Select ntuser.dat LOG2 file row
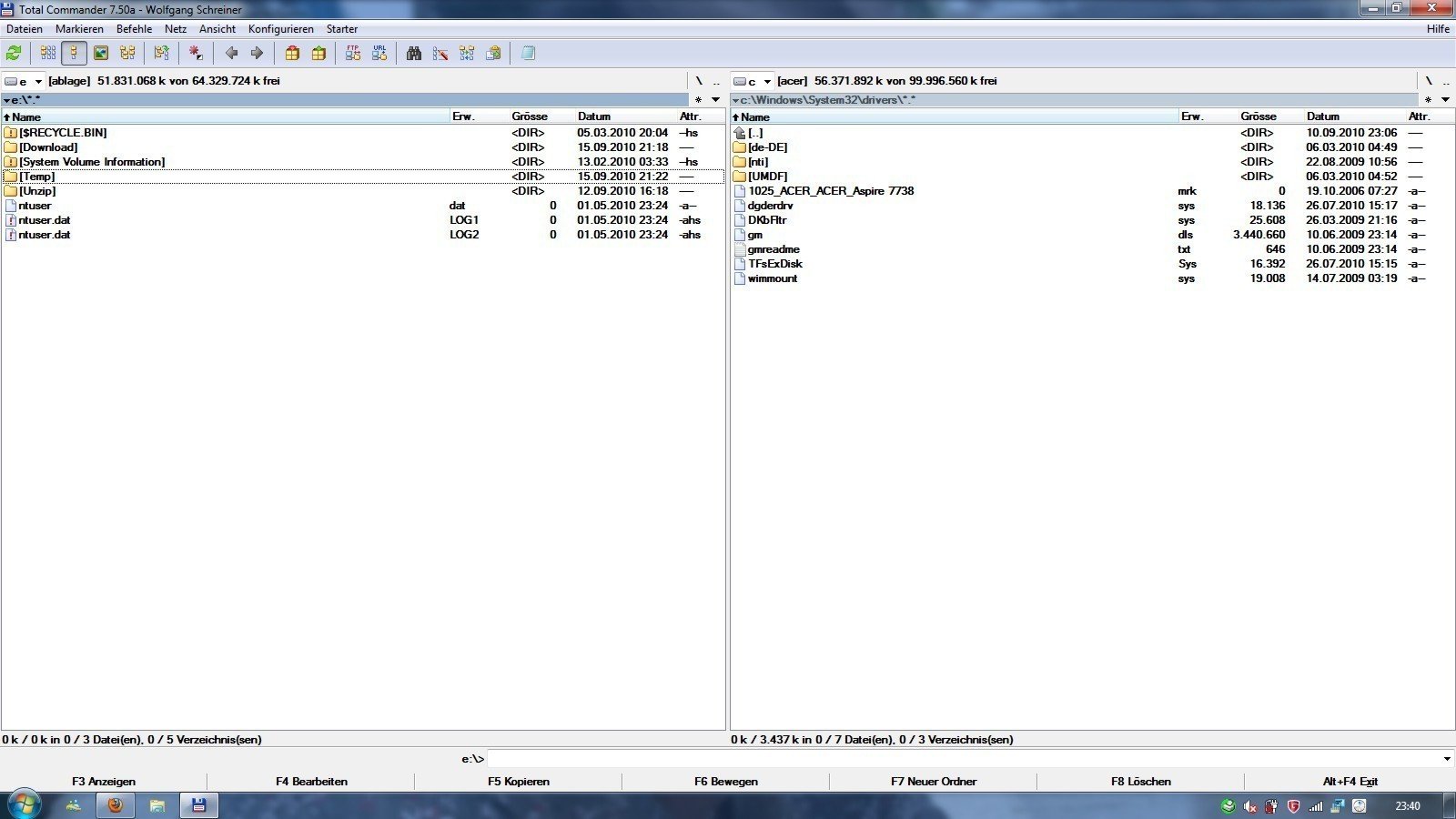This screenshot has width=1456, height=819. 363,235
